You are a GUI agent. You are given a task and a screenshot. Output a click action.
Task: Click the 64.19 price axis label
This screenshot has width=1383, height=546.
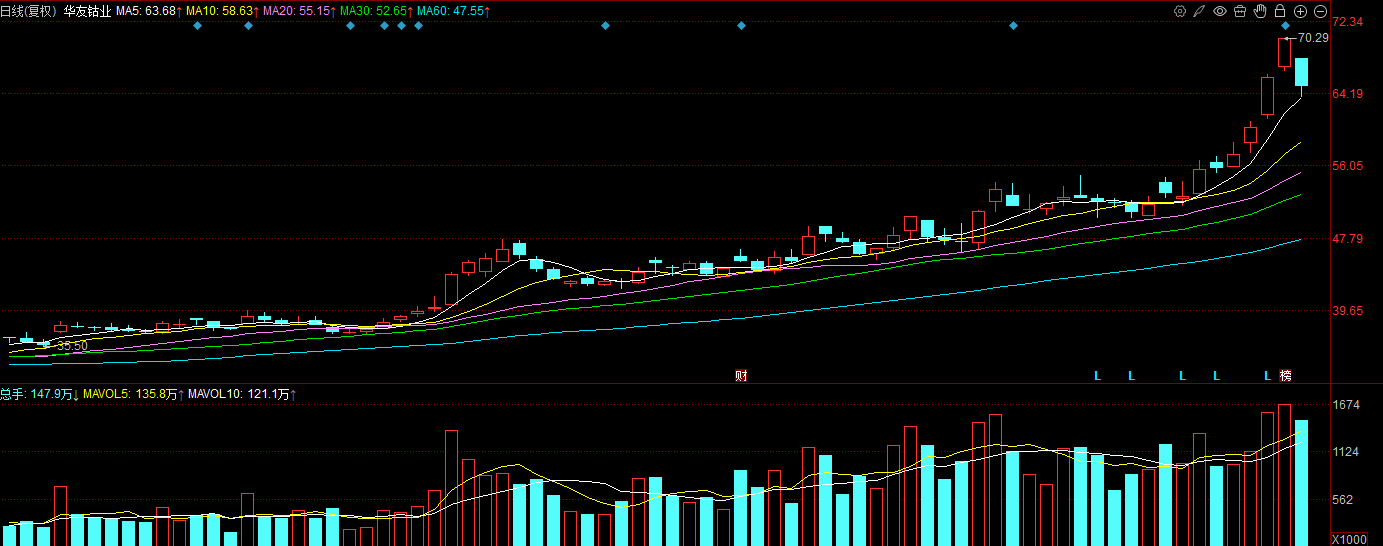[x=1350, y=94]
